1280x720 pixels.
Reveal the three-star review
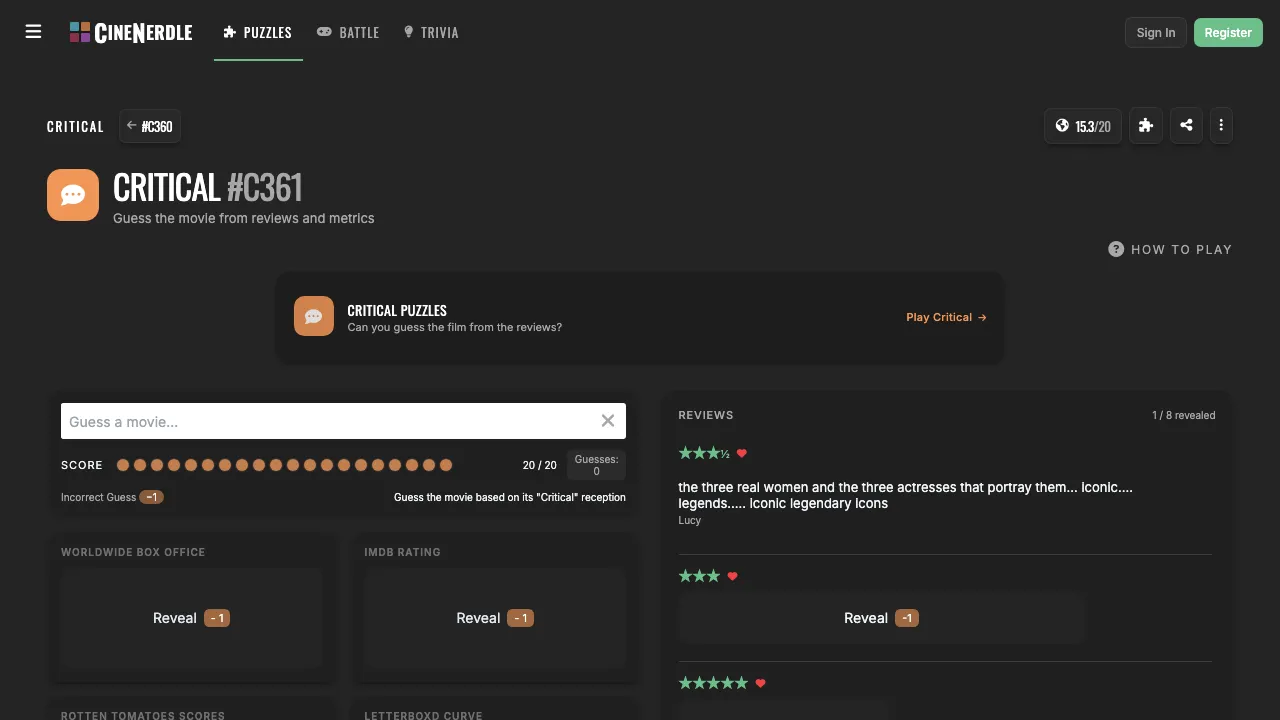pyautogui.click(x=881, y=618)
